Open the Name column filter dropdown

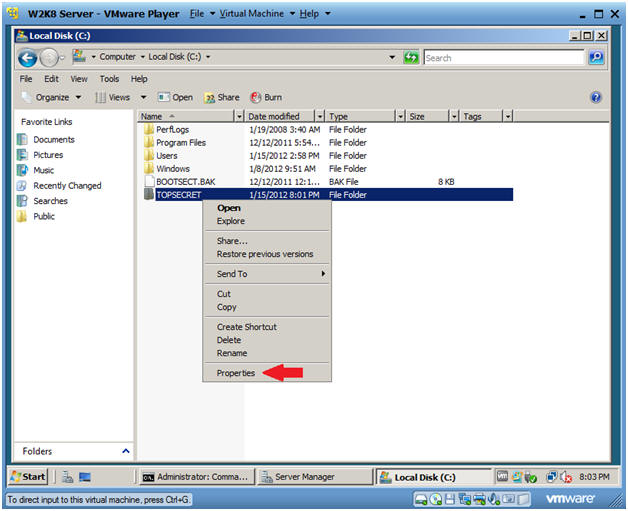[239, 117]
